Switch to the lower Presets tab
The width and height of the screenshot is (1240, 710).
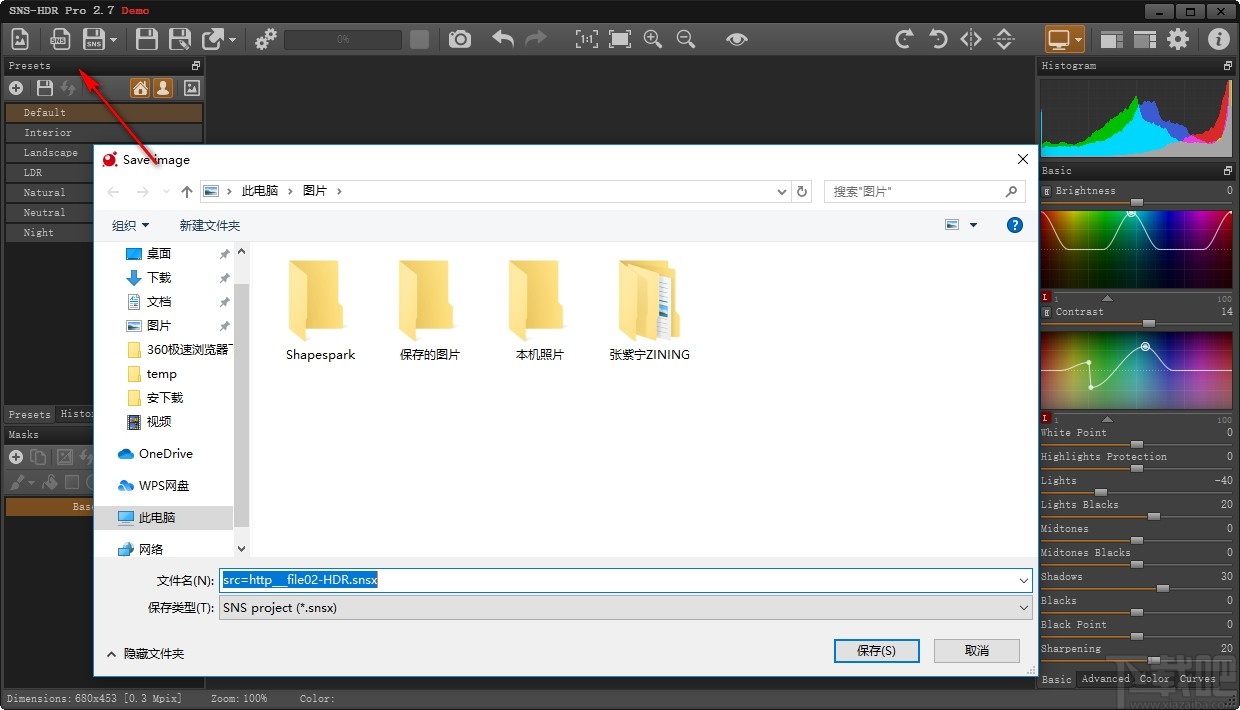tap(29, 414)
